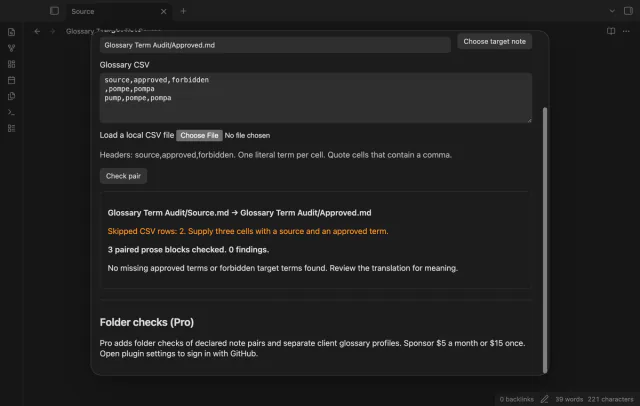
Task: Click the 39 words status item
Action: pos(569,399)
